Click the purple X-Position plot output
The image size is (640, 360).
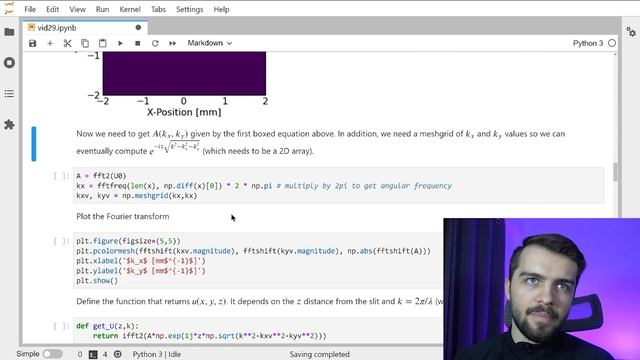point(184,73)
